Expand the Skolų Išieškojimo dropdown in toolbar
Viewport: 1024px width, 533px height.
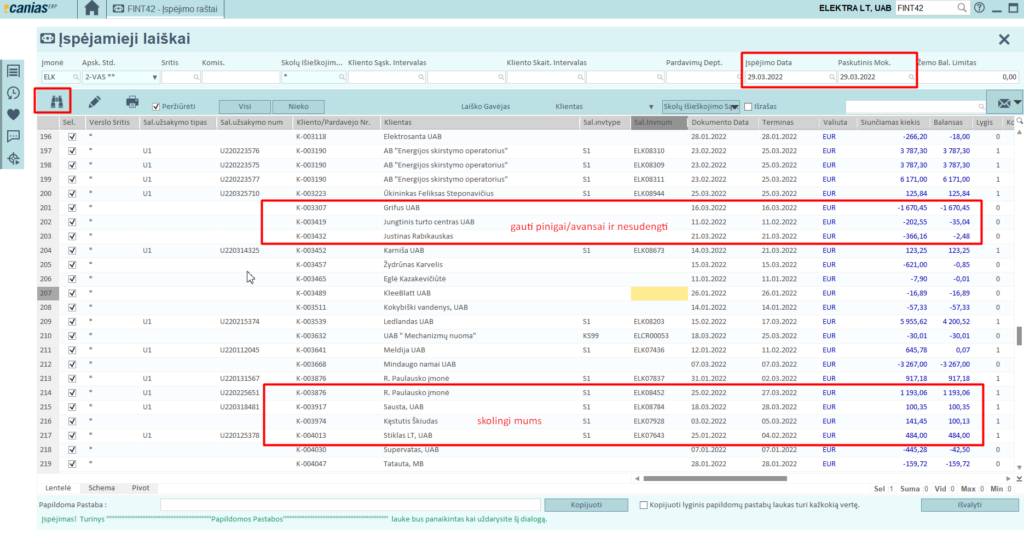point(735,105)
